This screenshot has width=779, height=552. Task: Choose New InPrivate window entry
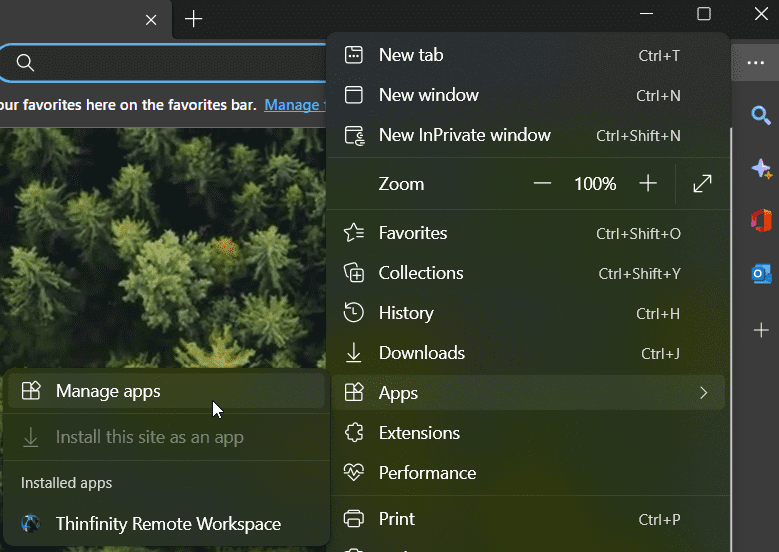pos(529,135)
